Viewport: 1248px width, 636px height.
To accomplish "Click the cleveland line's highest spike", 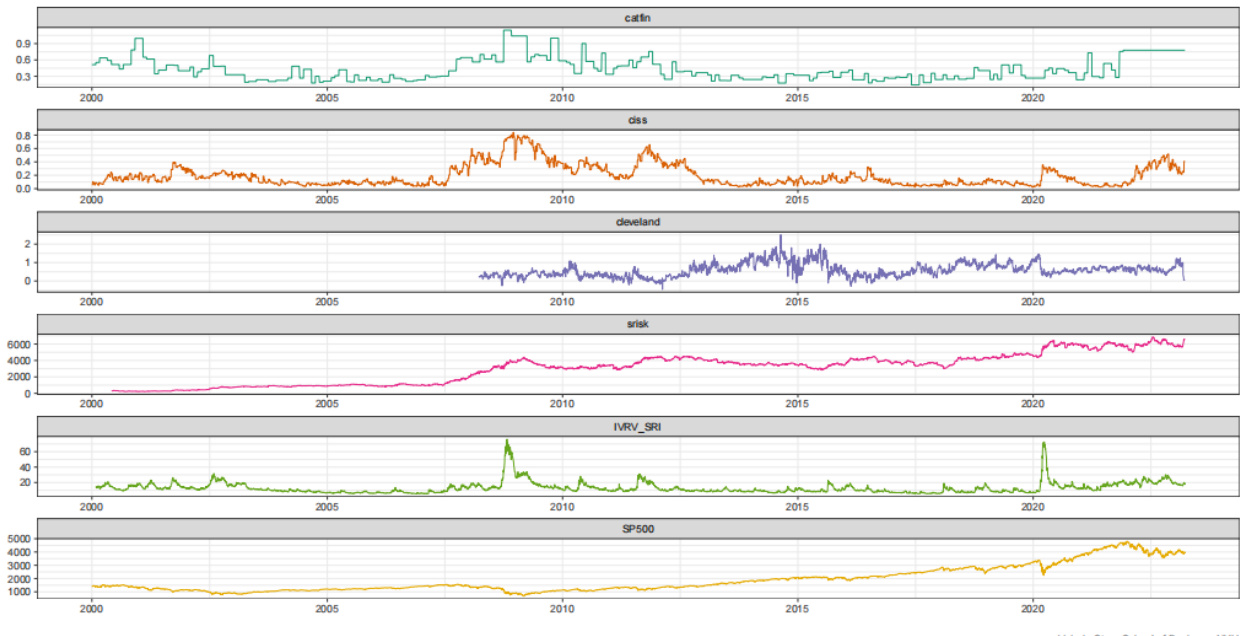I will (781, 237).
